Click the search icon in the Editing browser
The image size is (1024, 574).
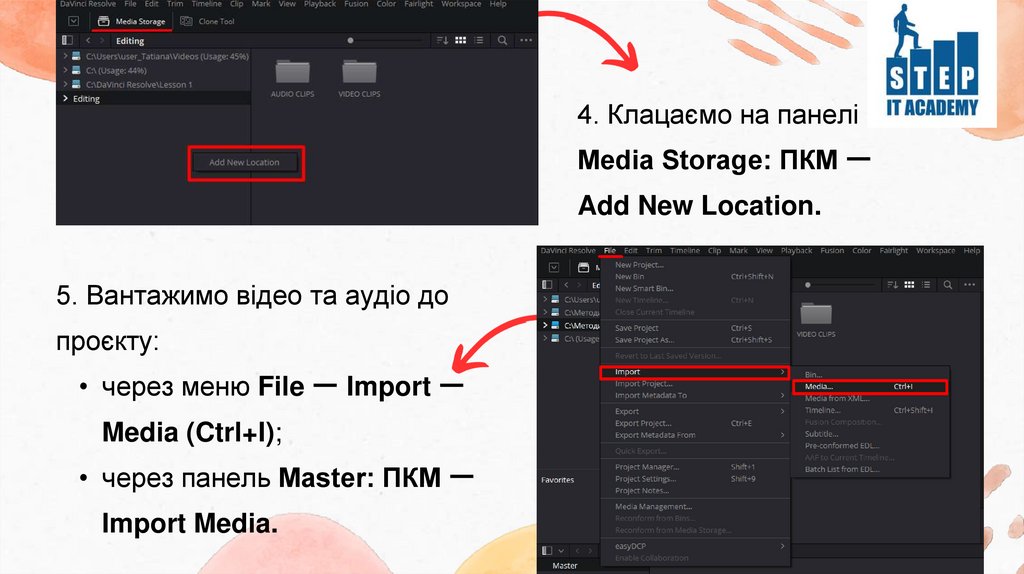[502, 40]
